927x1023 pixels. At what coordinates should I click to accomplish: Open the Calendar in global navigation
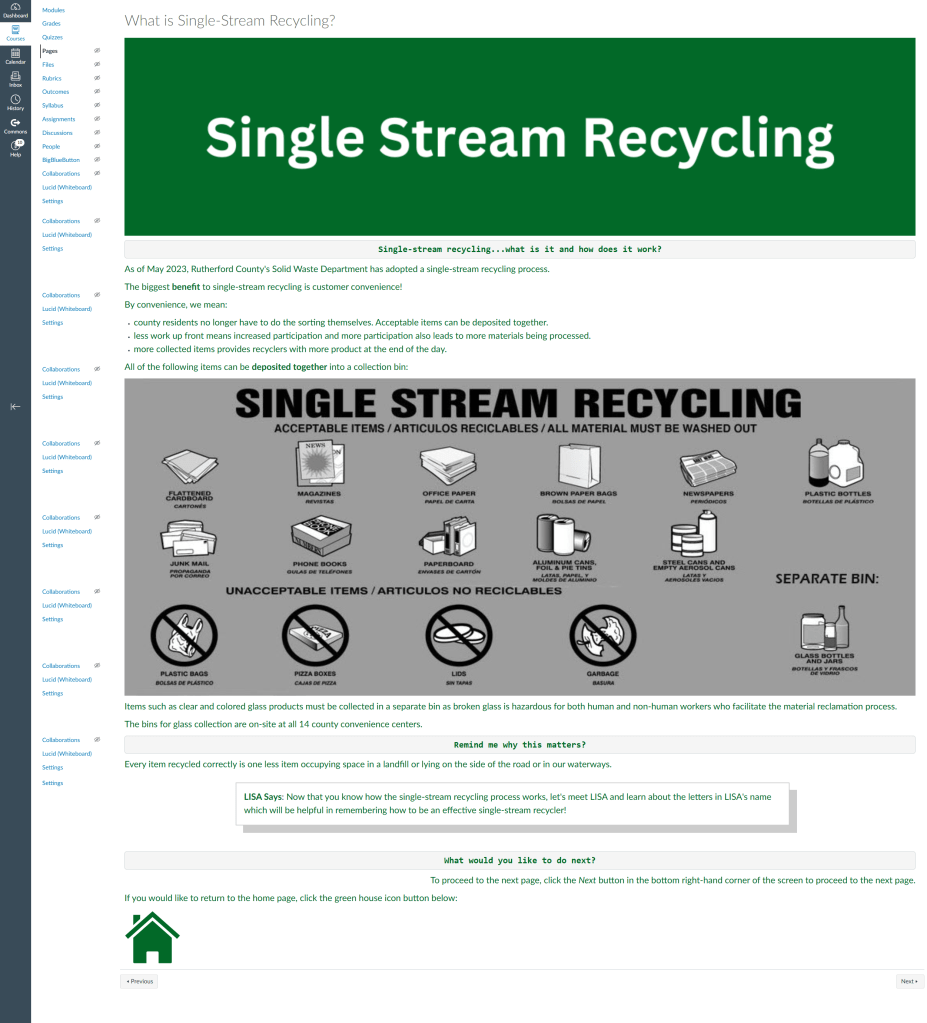[15, 56]
